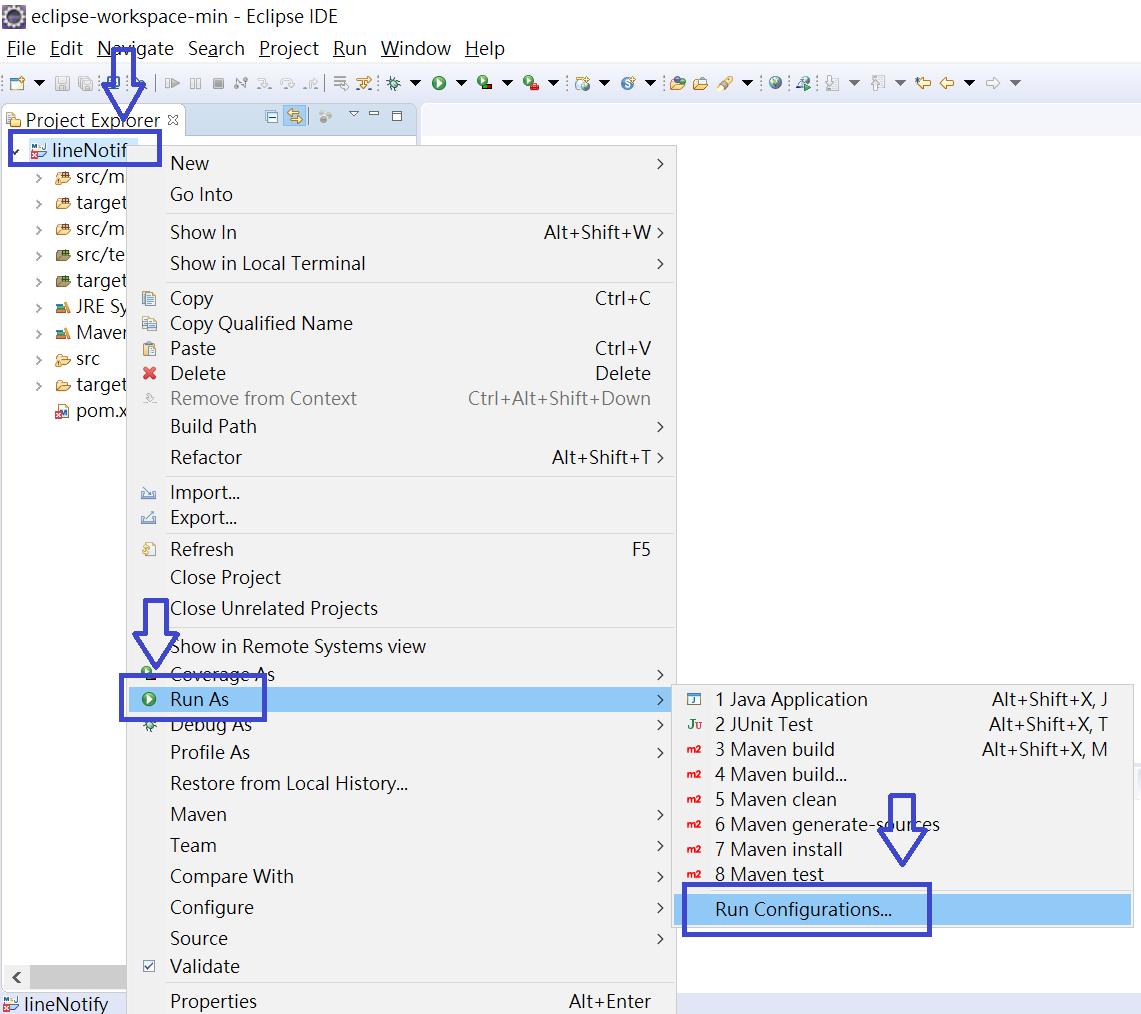
Task: Choose 3 Maven build entry
Action: pos(902,749)
